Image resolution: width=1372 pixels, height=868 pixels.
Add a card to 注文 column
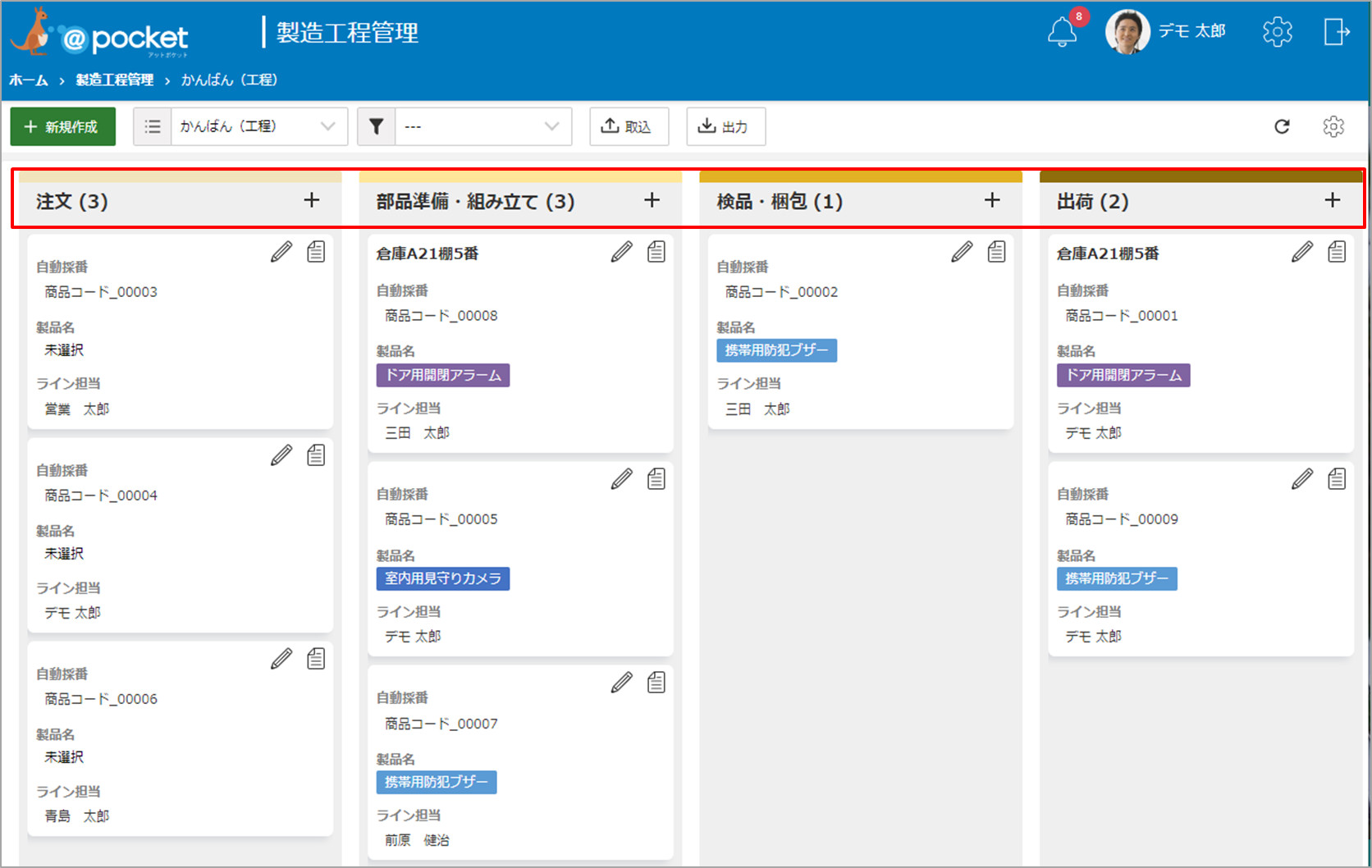[x=312, y=200]
